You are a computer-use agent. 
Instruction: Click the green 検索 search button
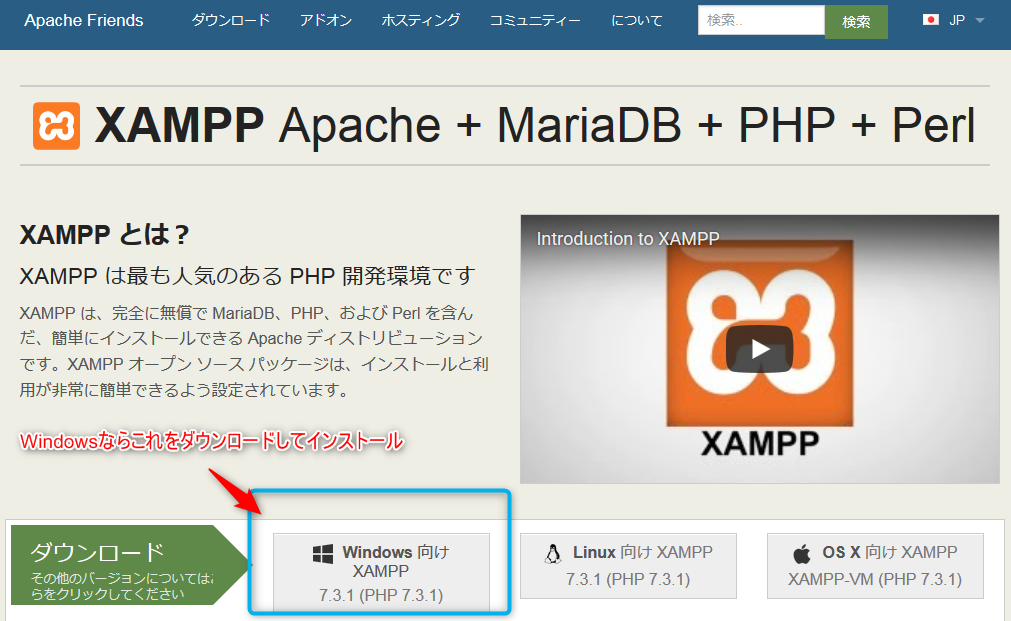pos(856,21)
